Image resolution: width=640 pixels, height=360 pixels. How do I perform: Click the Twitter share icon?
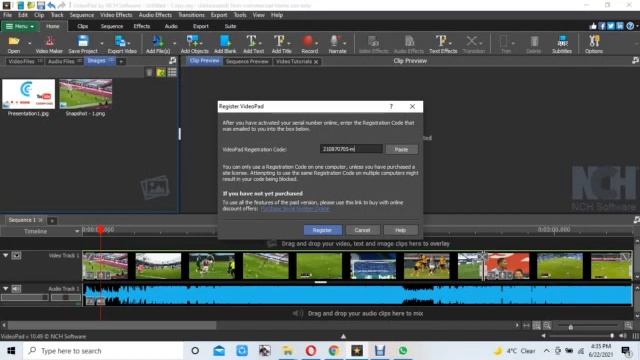click(x=611, y=26)
